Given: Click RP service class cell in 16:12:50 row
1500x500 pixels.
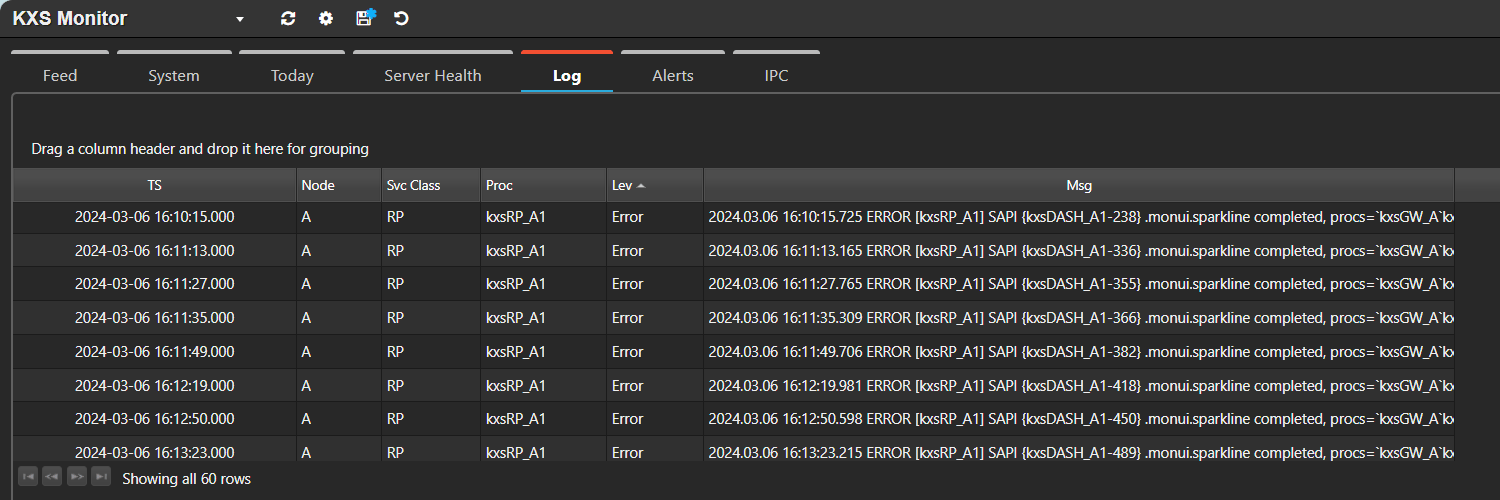Looking at the screenshot, I should coord(431,419).
